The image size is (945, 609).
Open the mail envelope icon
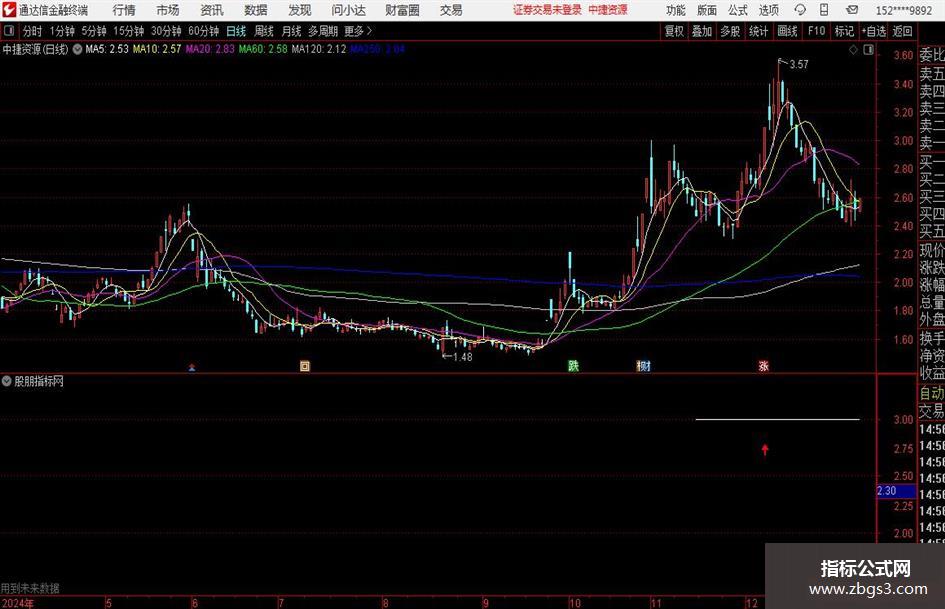852,10
